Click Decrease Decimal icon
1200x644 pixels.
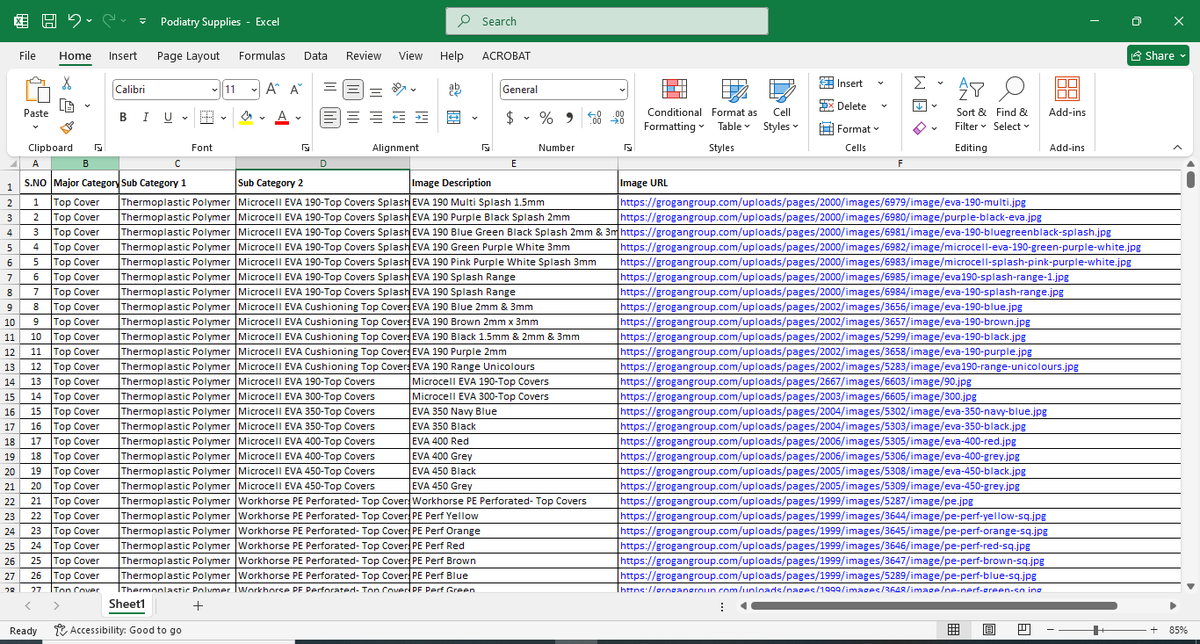click(x=618, y=118)
